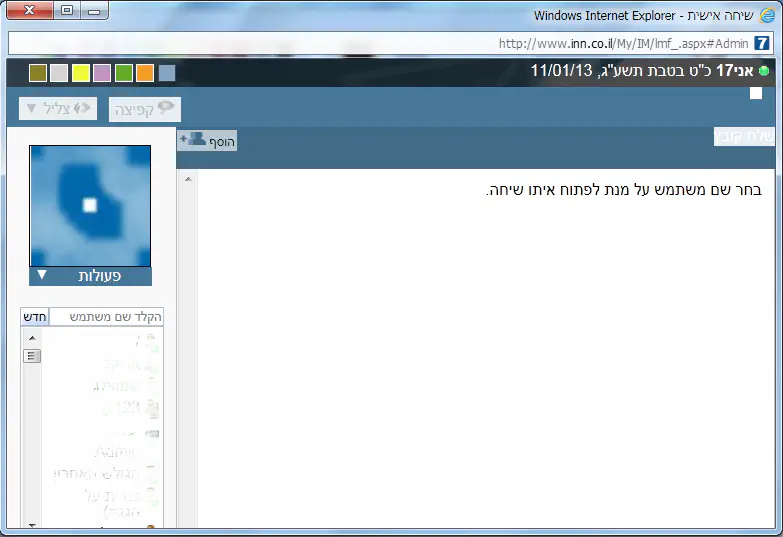The width and height of the screenshot is (783, 537).
Task: Expand the פעולות actions menu
Action: [x=90, y=276]
